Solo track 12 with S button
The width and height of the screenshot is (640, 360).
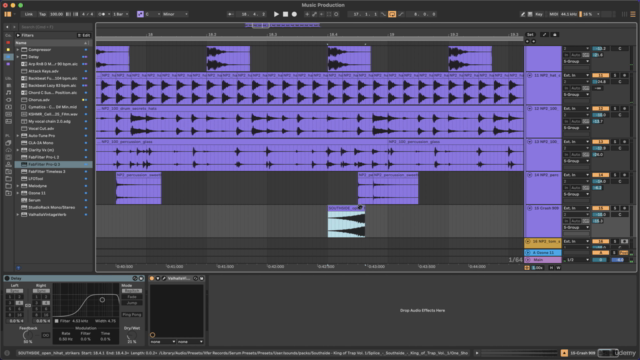615,109
